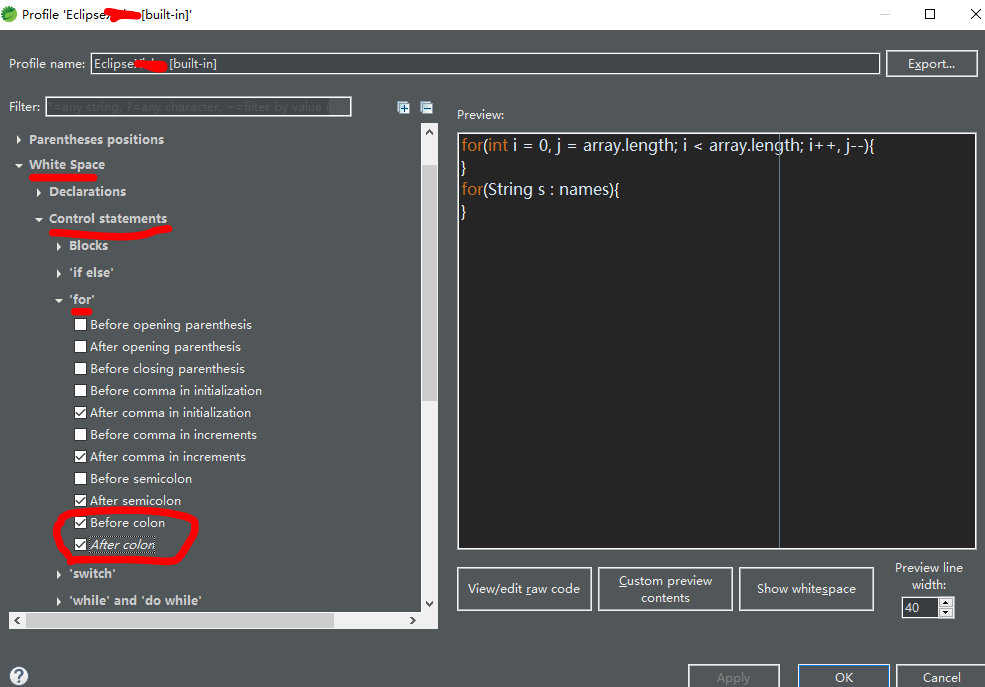Viewport: 985px width, 687px height.
Task: Collapse the 'for' node
Action: 58,300
